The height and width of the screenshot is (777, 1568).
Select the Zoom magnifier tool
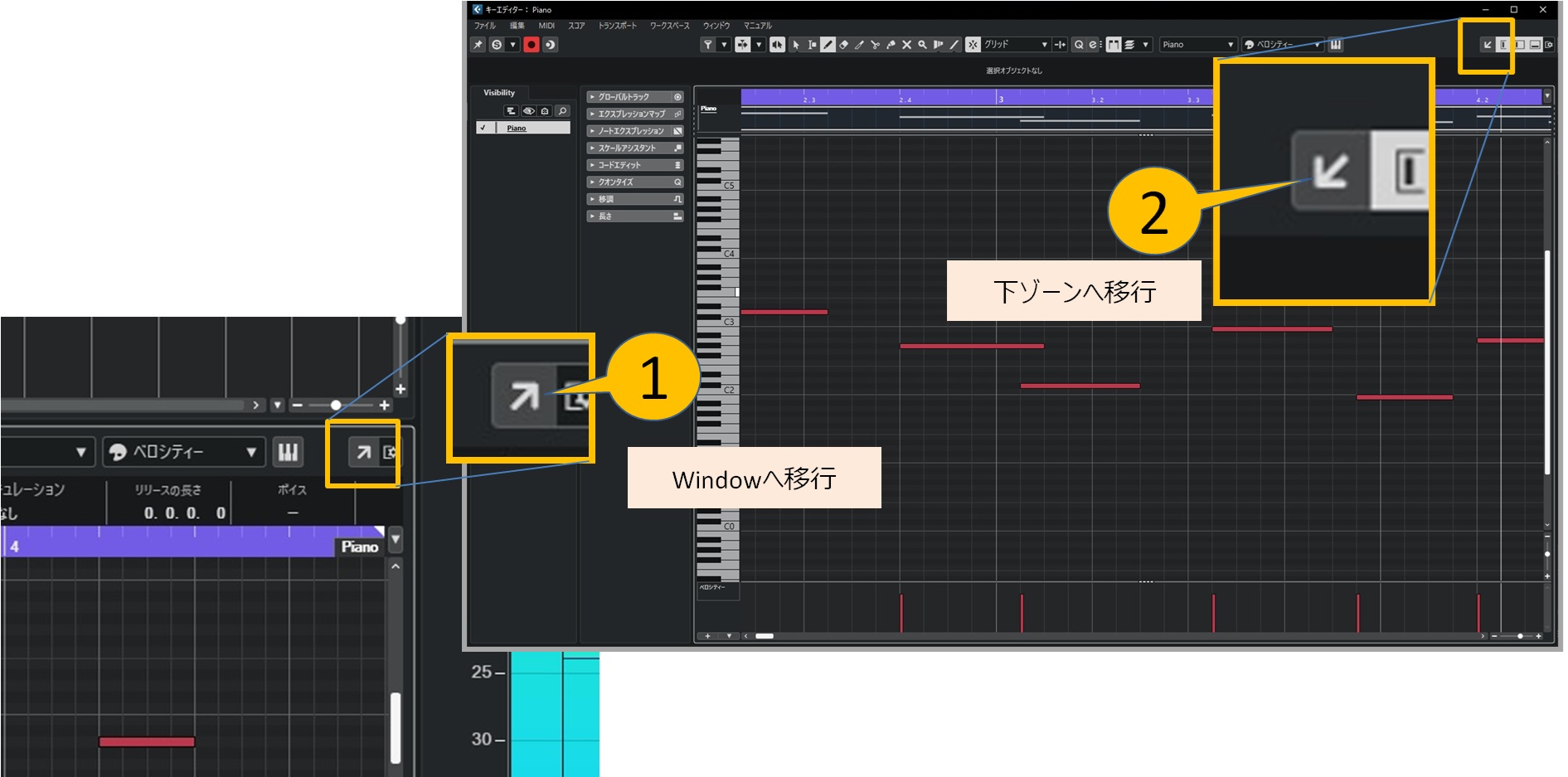tap(922, 45)
